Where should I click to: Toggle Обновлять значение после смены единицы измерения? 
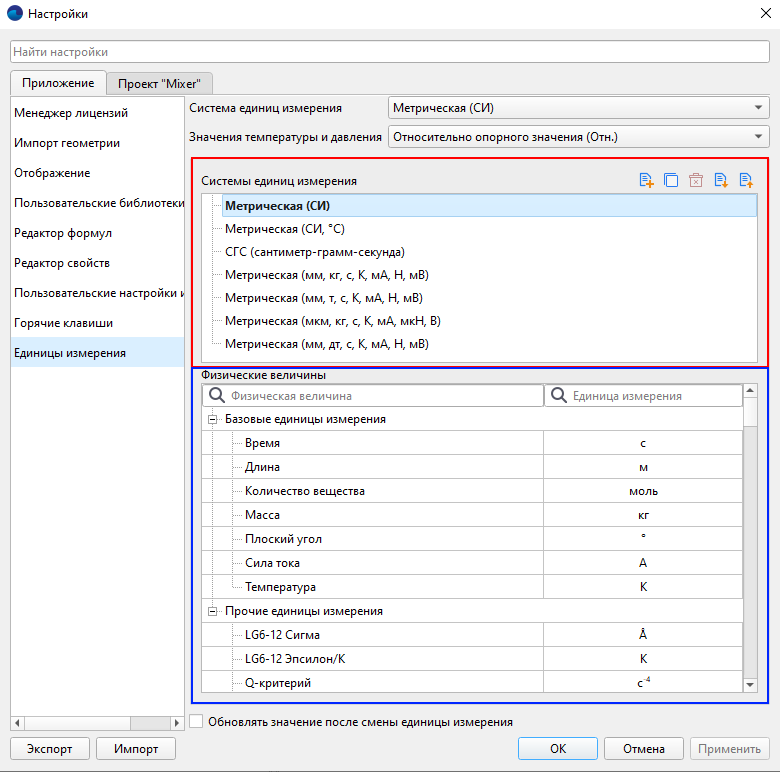tap(196, 721)
